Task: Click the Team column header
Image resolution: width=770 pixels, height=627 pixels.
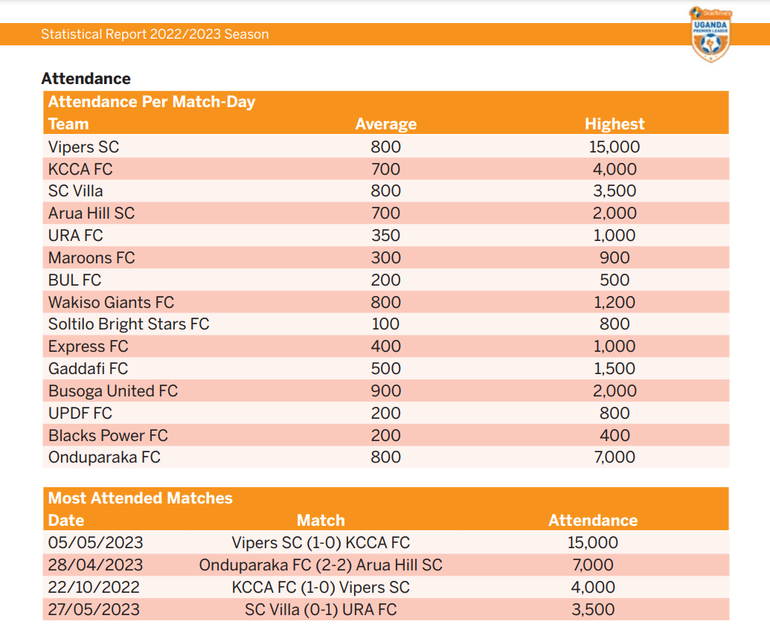Action: pos(68,124)
